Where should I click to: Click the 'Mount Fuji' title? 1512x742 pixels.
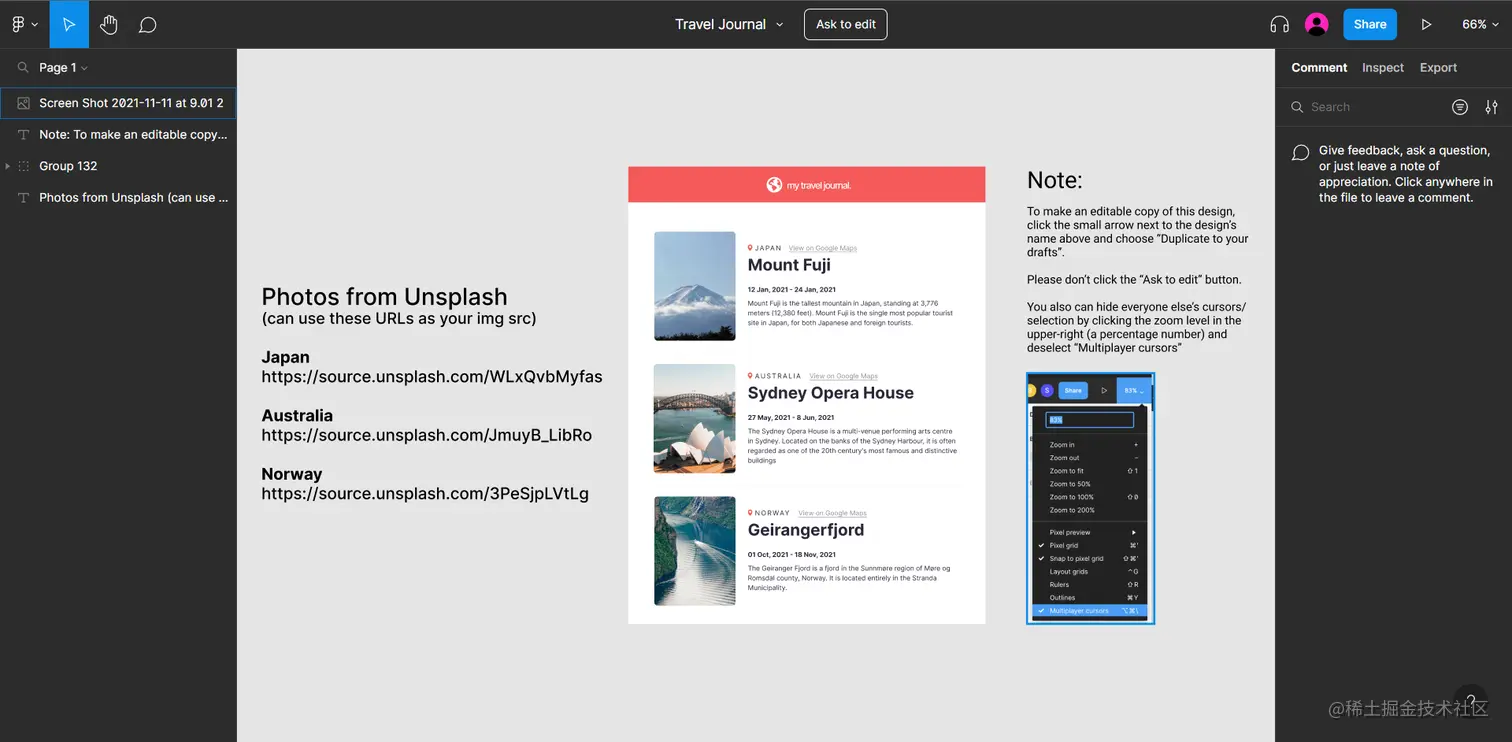click(789, 265)
